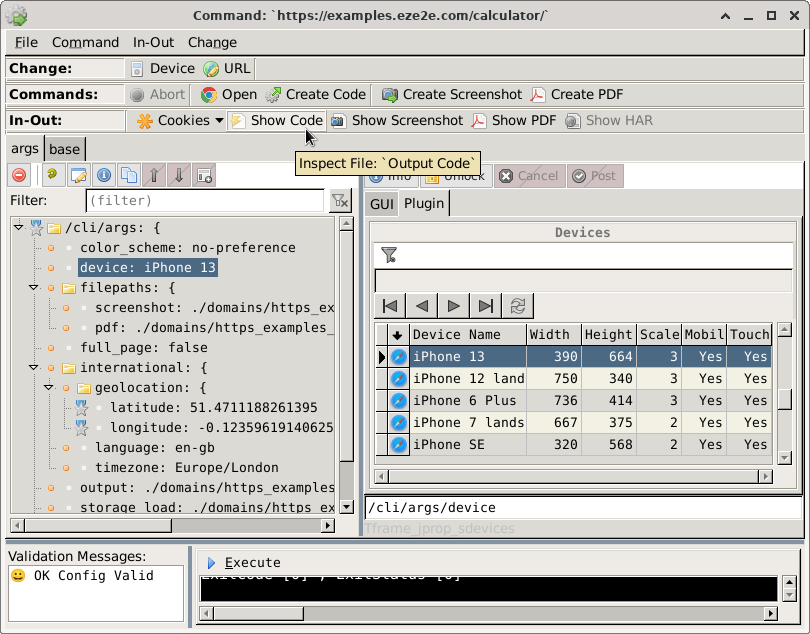Click the Device change button
Image resolution: width=810 pixels, height=634 pixels.
163,69
